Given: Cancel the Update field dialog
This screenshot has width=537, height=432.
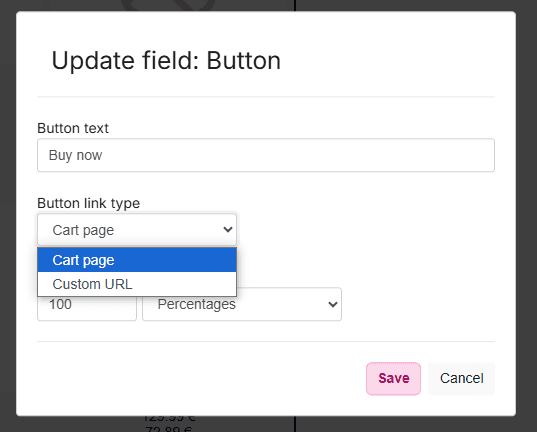Looking at the screenshot, I should (x=462, y=379).
